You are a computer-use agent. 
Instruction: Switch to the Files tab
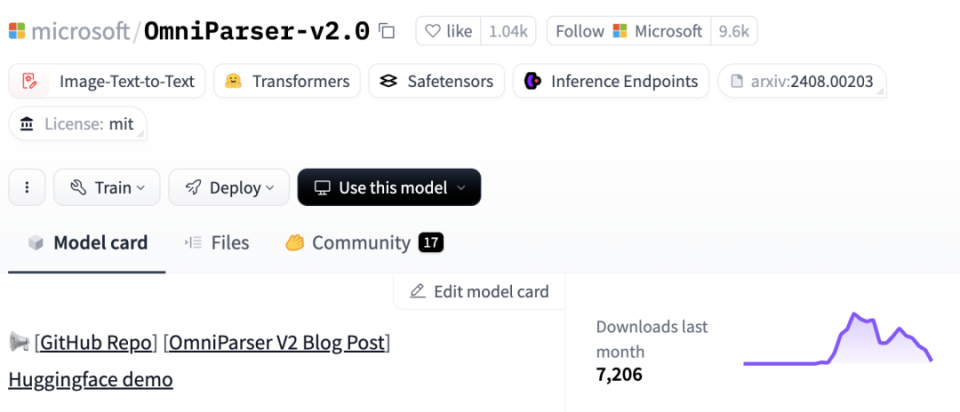coord(217,242)
